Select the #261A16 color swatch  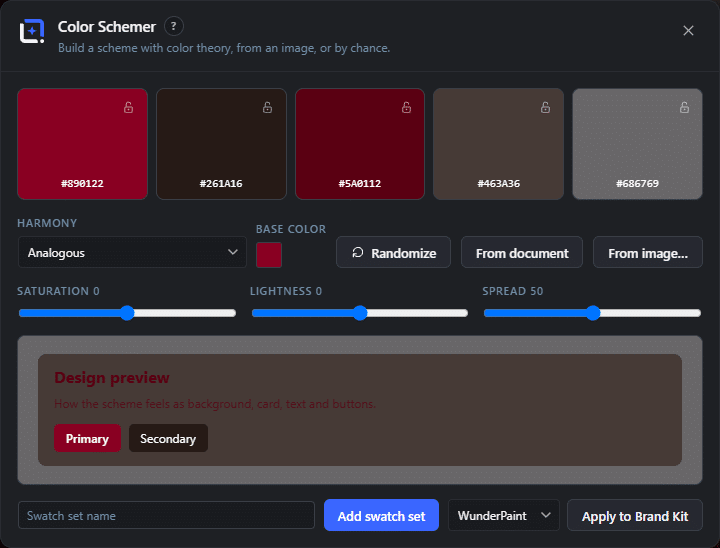tap(221, 144)
